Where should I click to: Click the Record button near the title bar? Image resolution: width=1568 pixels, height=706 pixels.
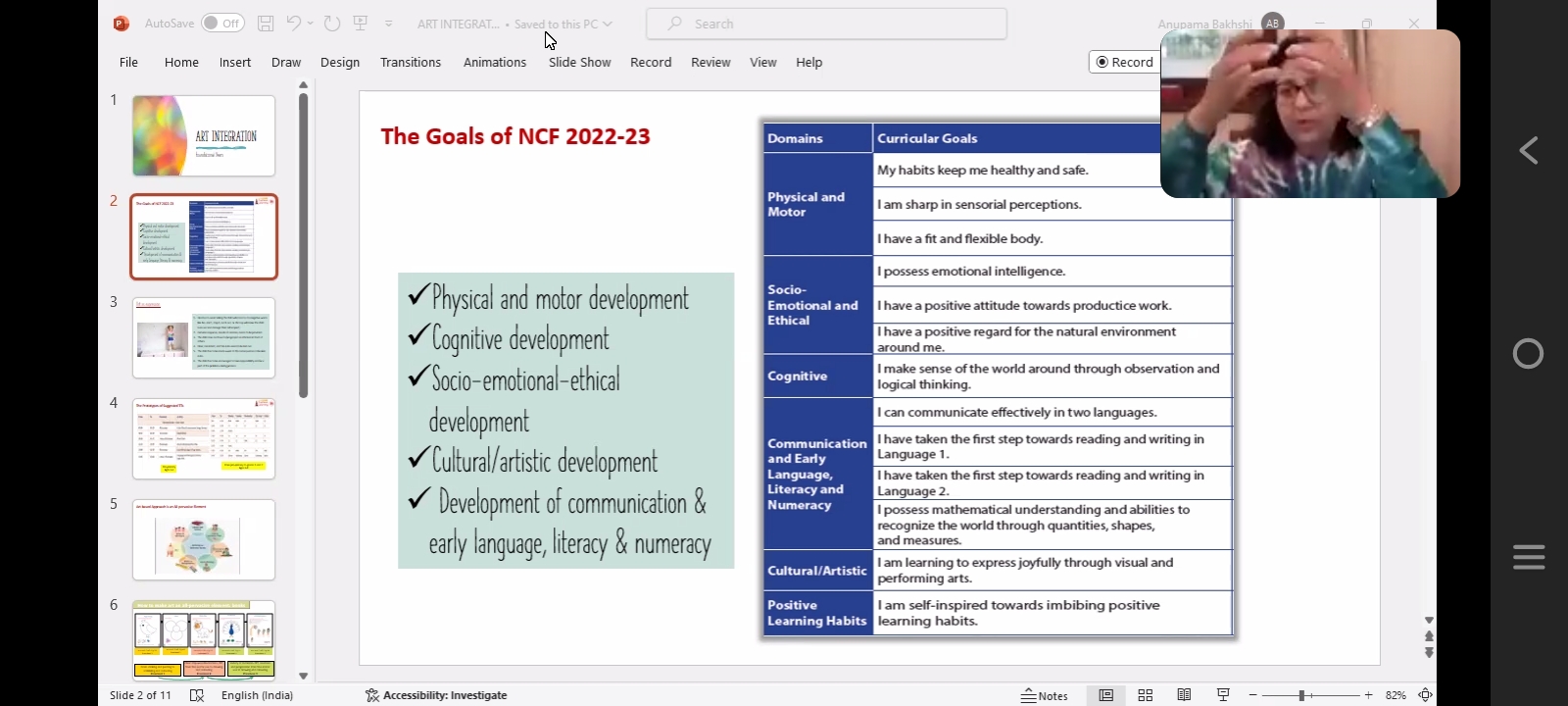[1124, 62]
